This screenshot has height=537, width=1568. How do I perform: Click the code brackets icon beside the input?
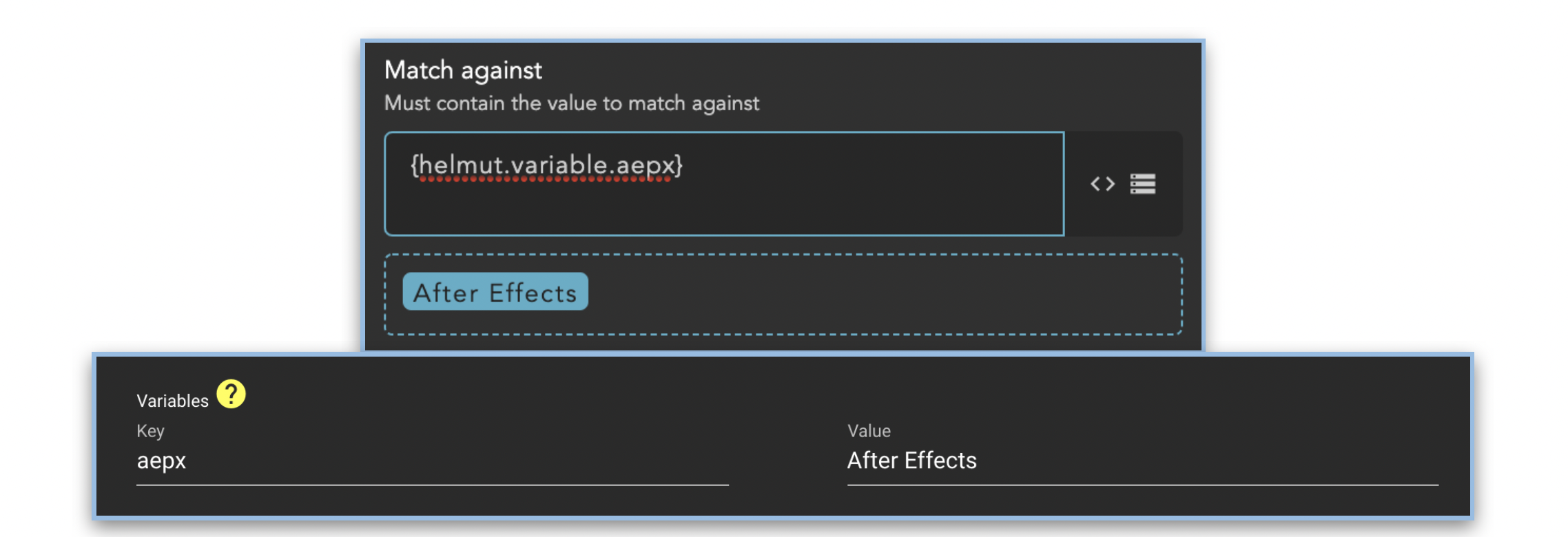click(x=1102, y=184)
